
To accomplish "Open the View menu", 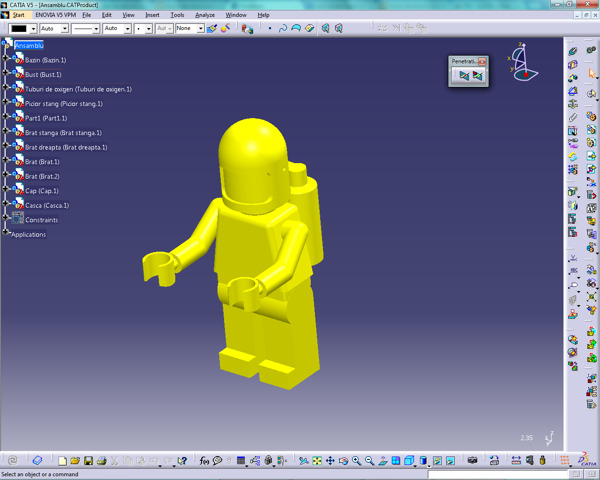I will [x=129, y=15].
